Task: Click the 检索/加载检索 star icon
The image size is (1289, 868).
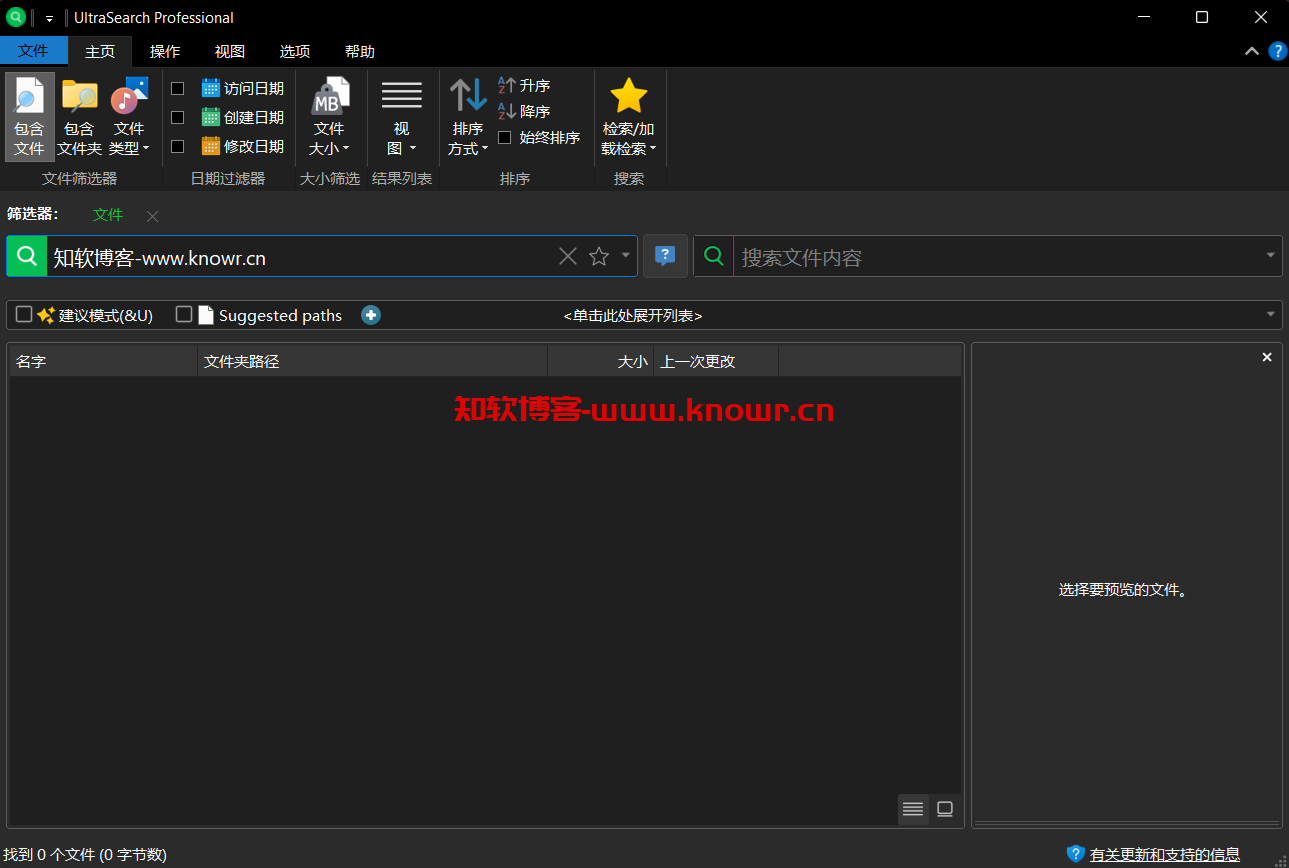Action: pyautogui.click(x=629, y=96)
